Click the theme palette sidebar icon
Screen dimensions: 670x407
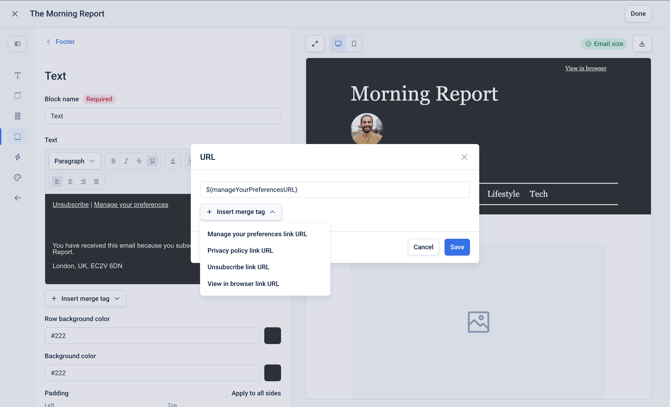pyautogui.click(x=18, y=177)
